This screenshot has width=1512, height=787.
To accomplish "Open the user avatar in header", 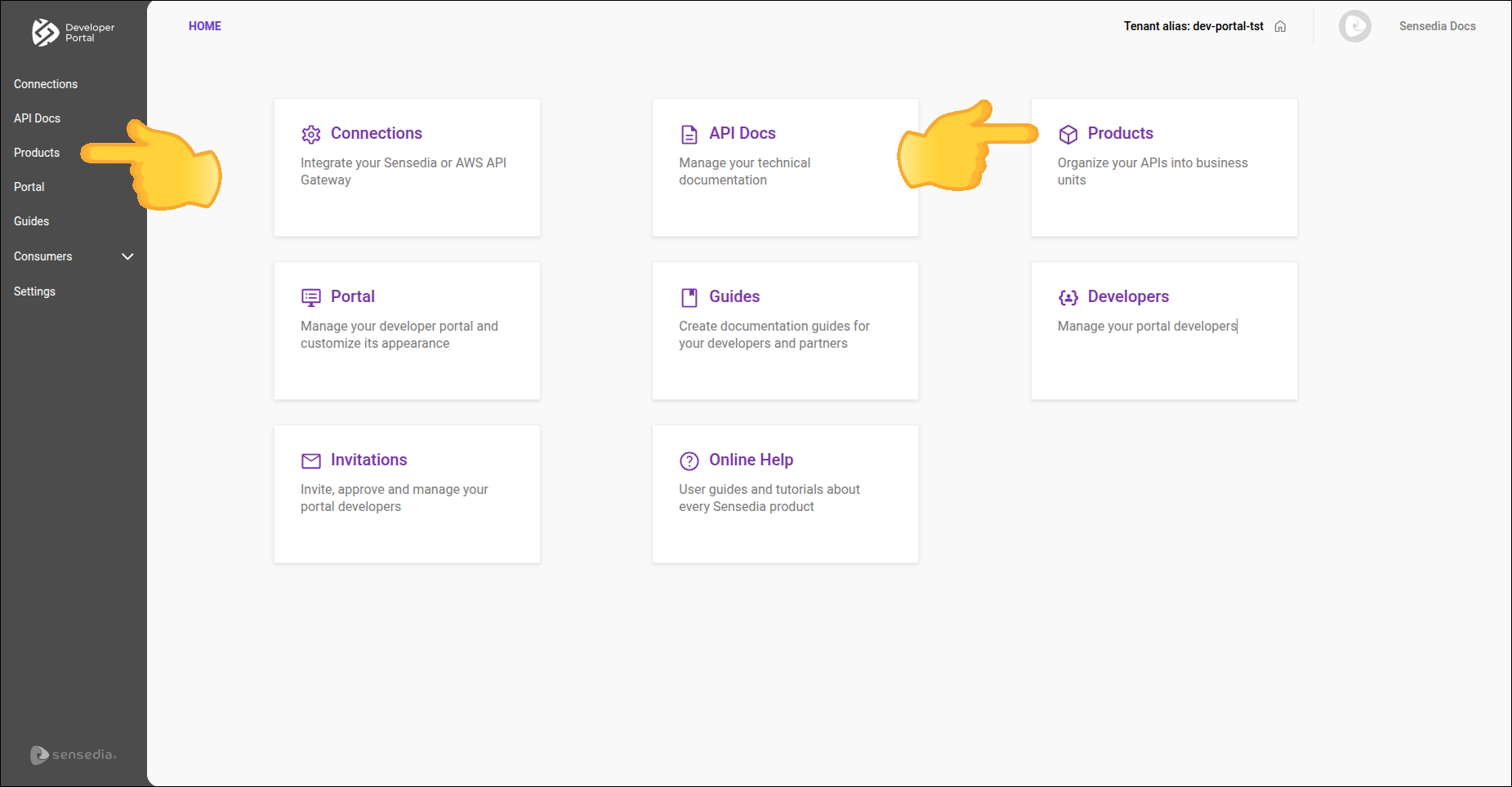I will (1354, 26).
